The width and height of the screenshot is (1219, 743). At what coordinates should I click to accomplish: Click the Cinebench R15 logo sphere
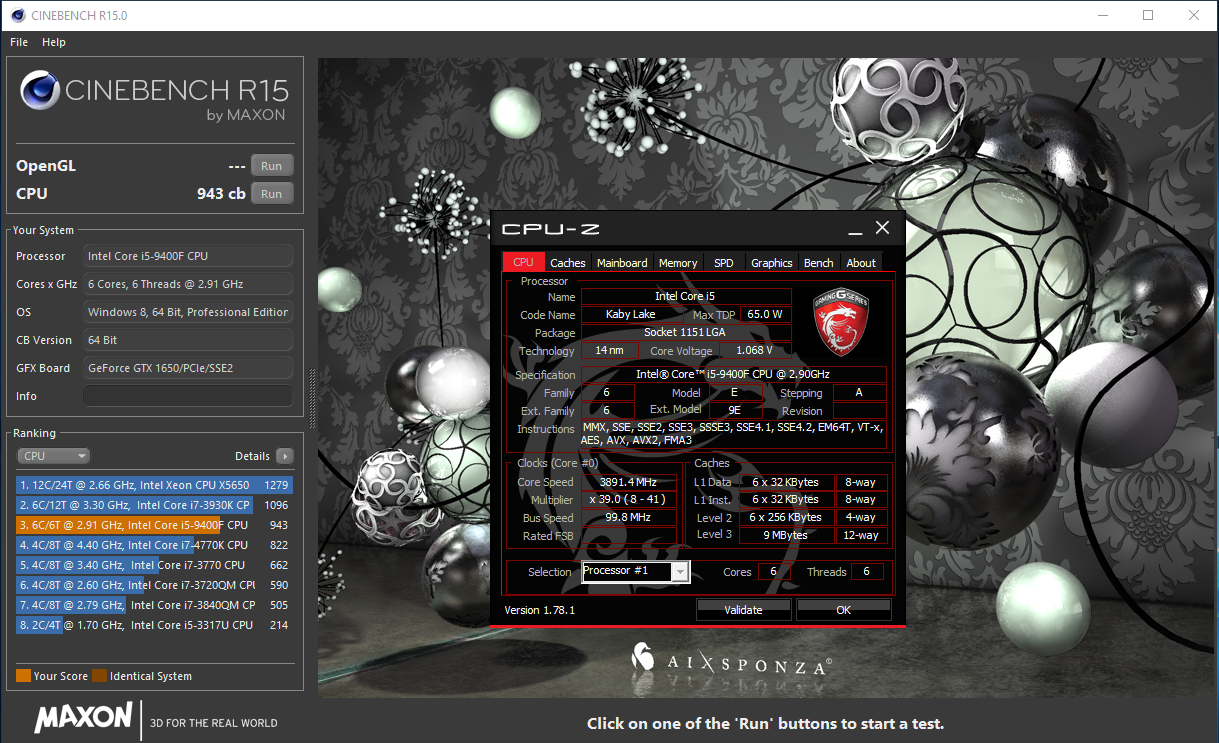(40, 91)
